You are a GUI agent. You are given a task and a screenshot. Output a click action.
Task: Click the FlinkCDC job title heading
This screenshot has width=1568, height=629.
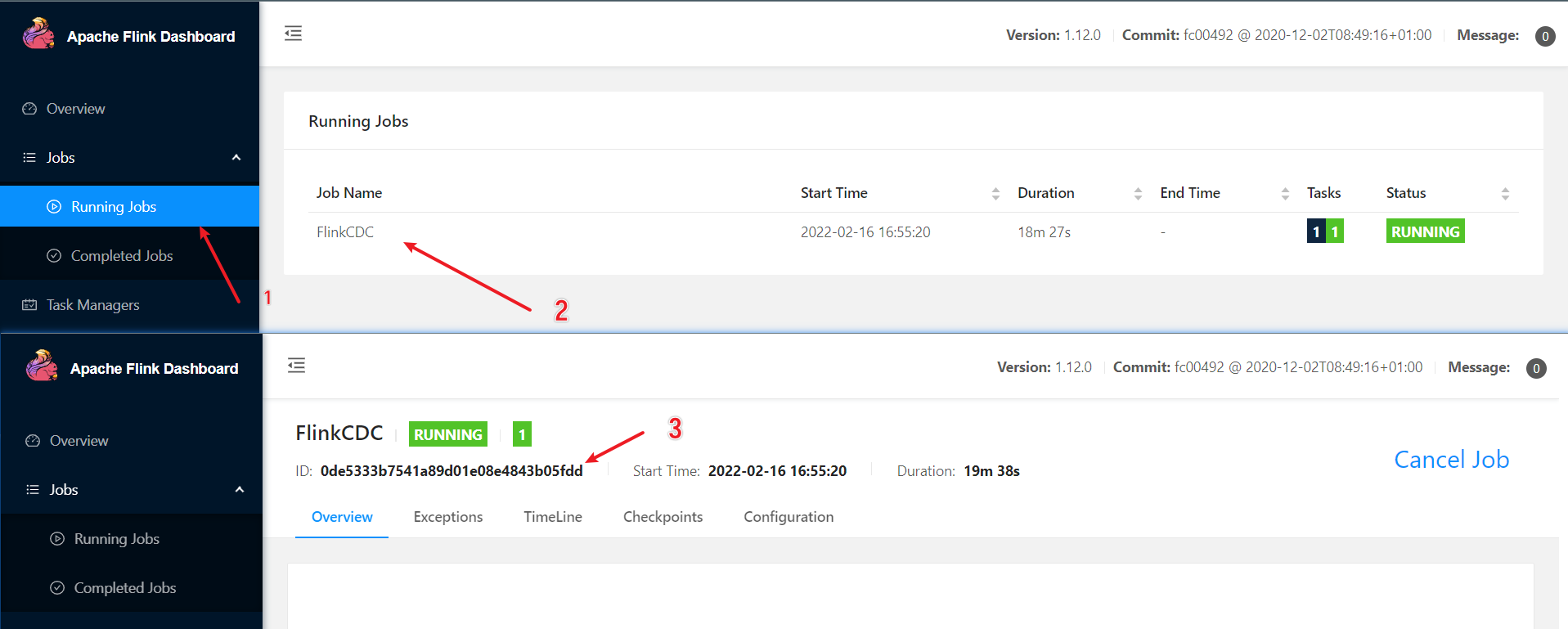tap(339, 433)
